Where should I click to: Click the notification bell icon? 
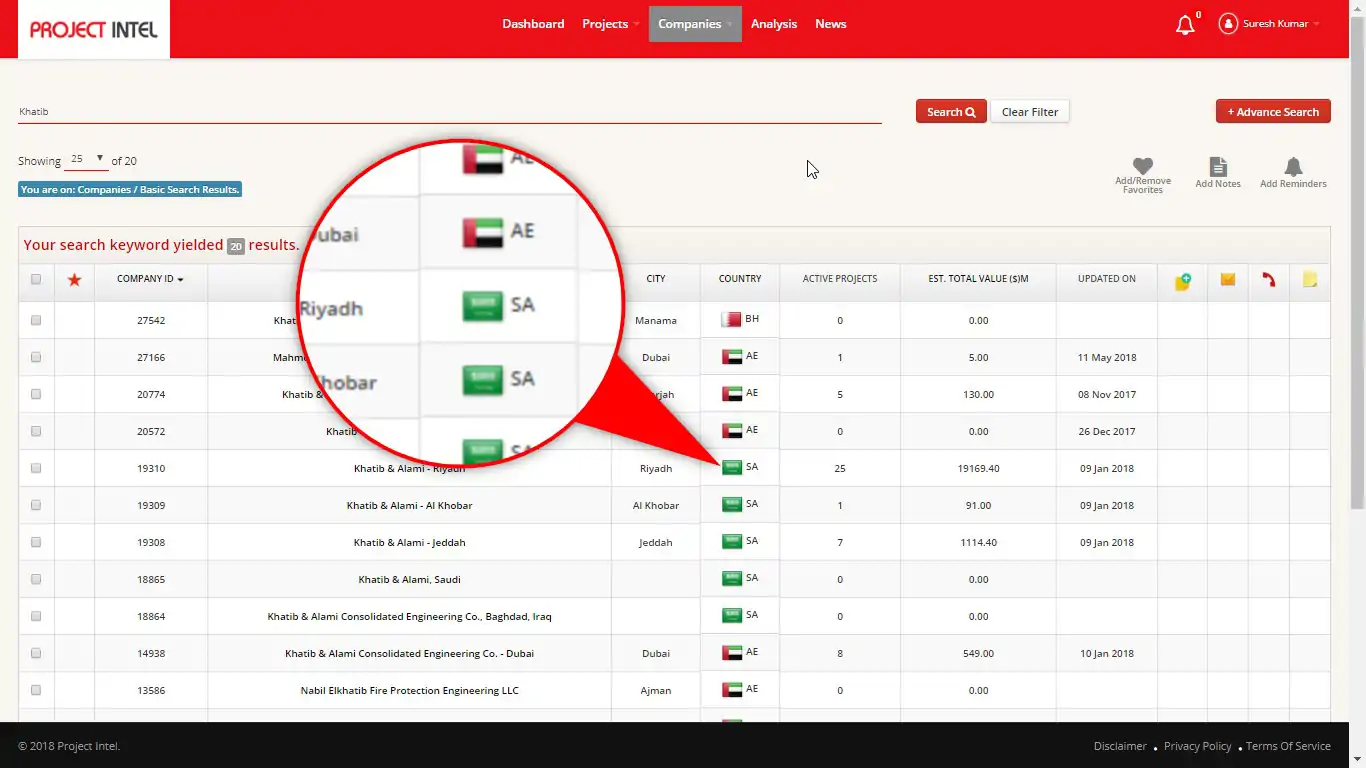tap(1185, 25)
